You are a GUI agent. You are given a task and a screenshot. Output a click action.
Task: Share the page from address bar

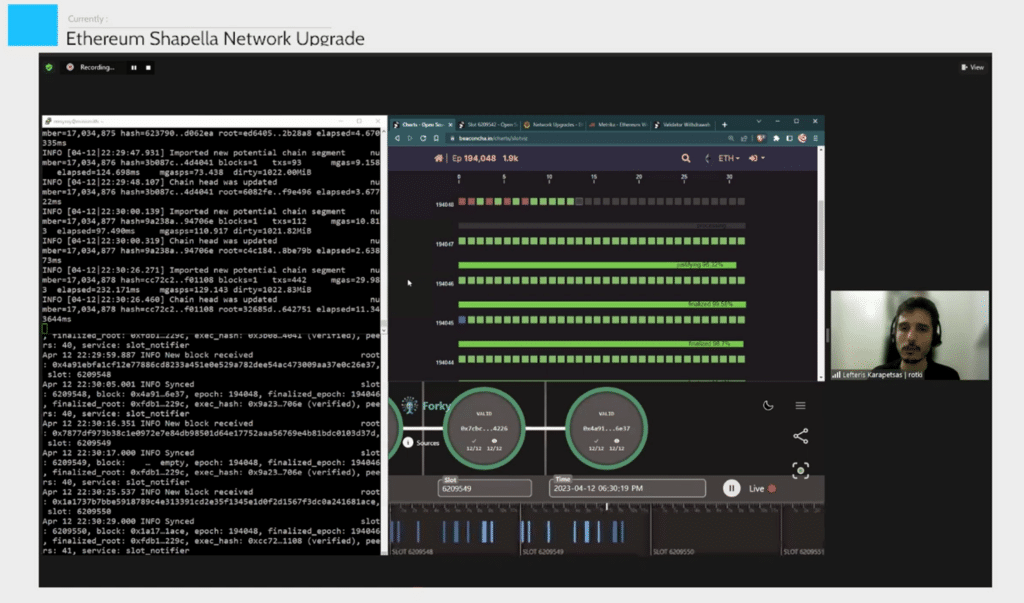[744, 139]
